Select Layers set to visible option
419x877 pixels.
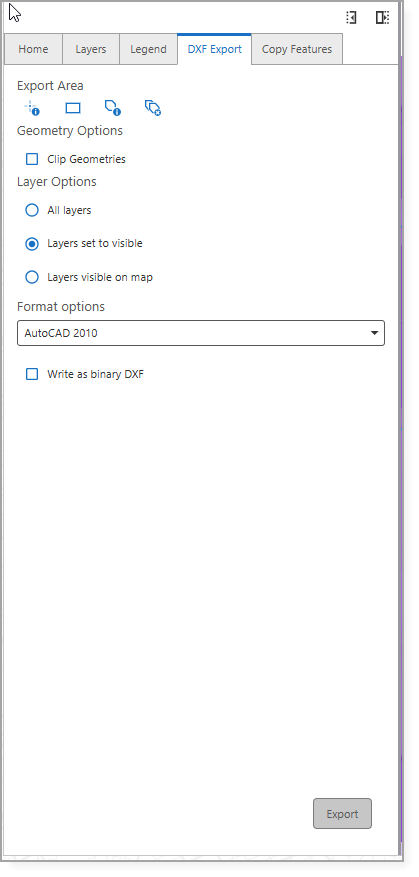pyautogui.click(x=32, y=244)
